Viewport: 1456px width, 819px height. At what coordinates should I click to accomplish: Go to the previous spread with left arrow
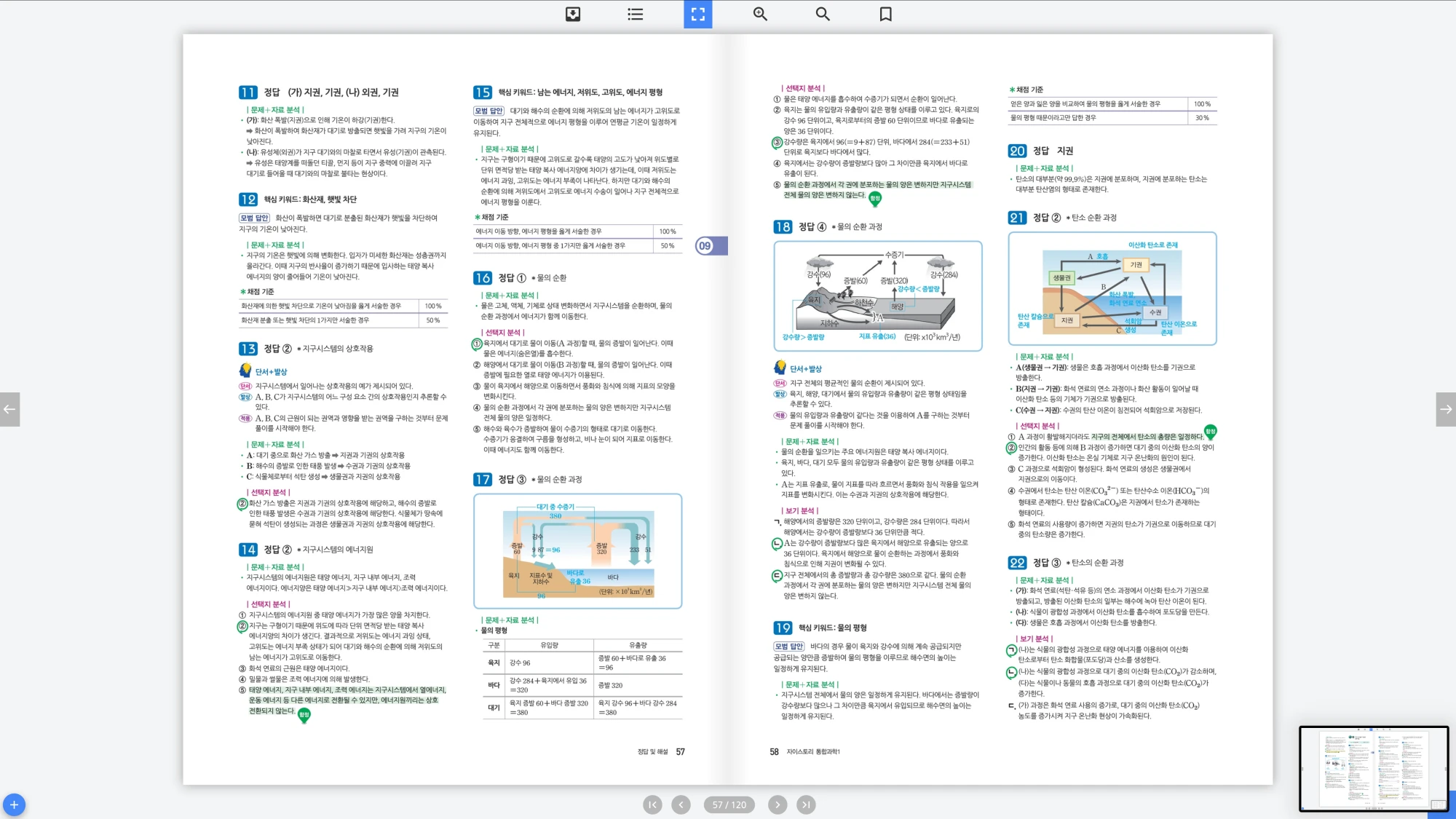(9, 409)
